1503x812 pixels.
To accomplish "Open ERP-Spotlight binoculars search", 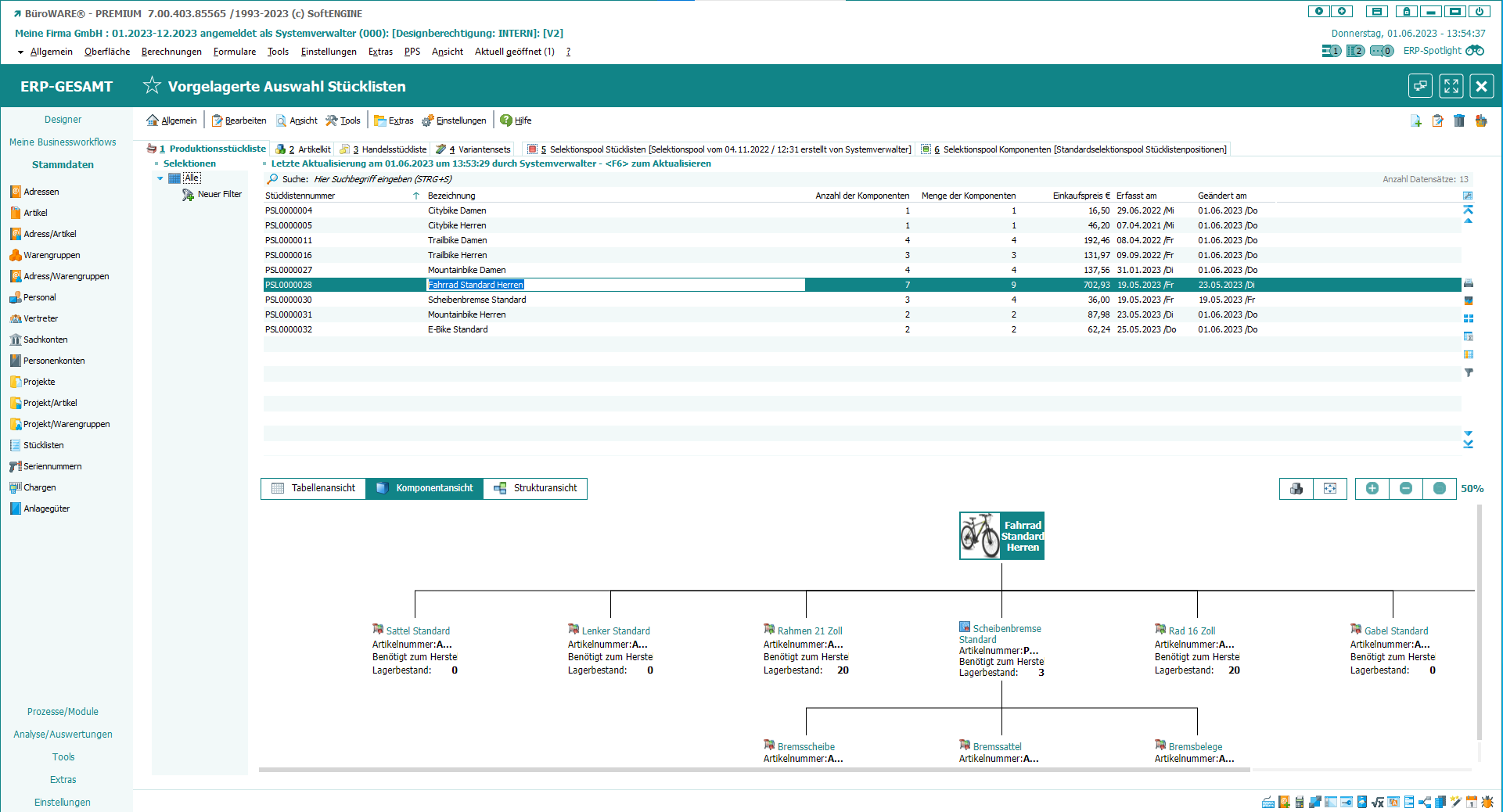I will pyautogui.click(x=1474, y=51).
